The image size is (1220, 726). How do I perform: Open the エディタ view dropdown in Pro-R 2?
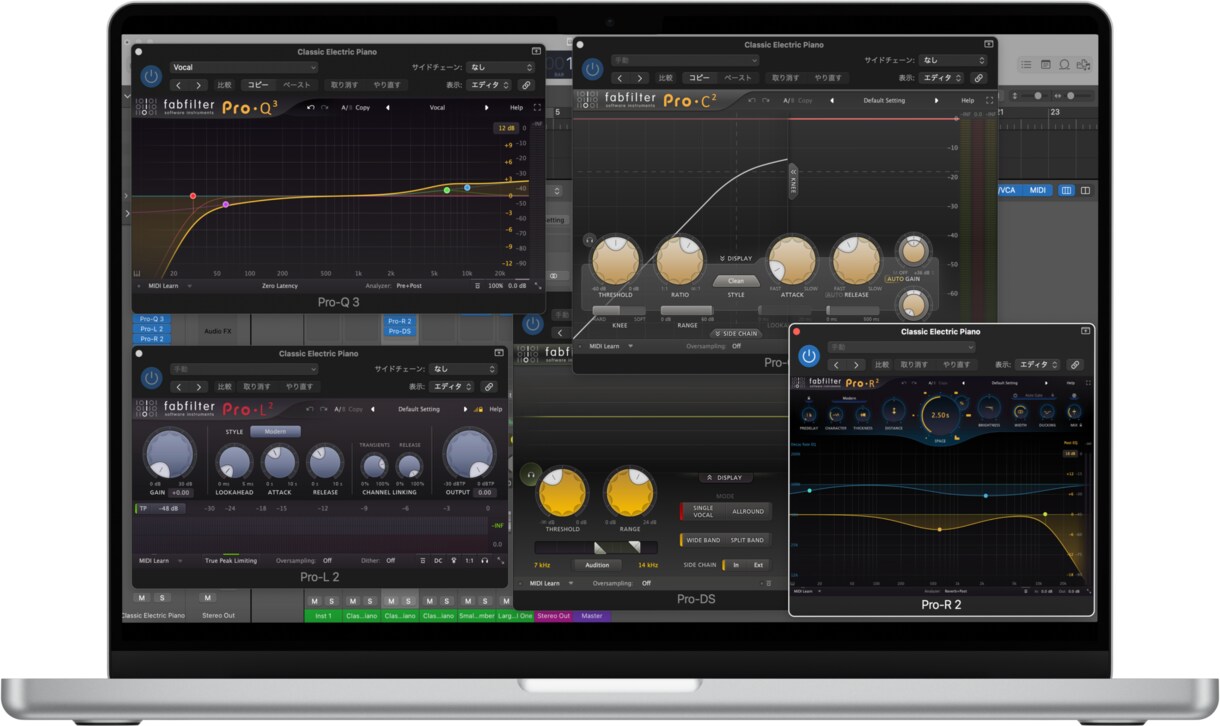pyautogui.click(x=1040, y=365)
